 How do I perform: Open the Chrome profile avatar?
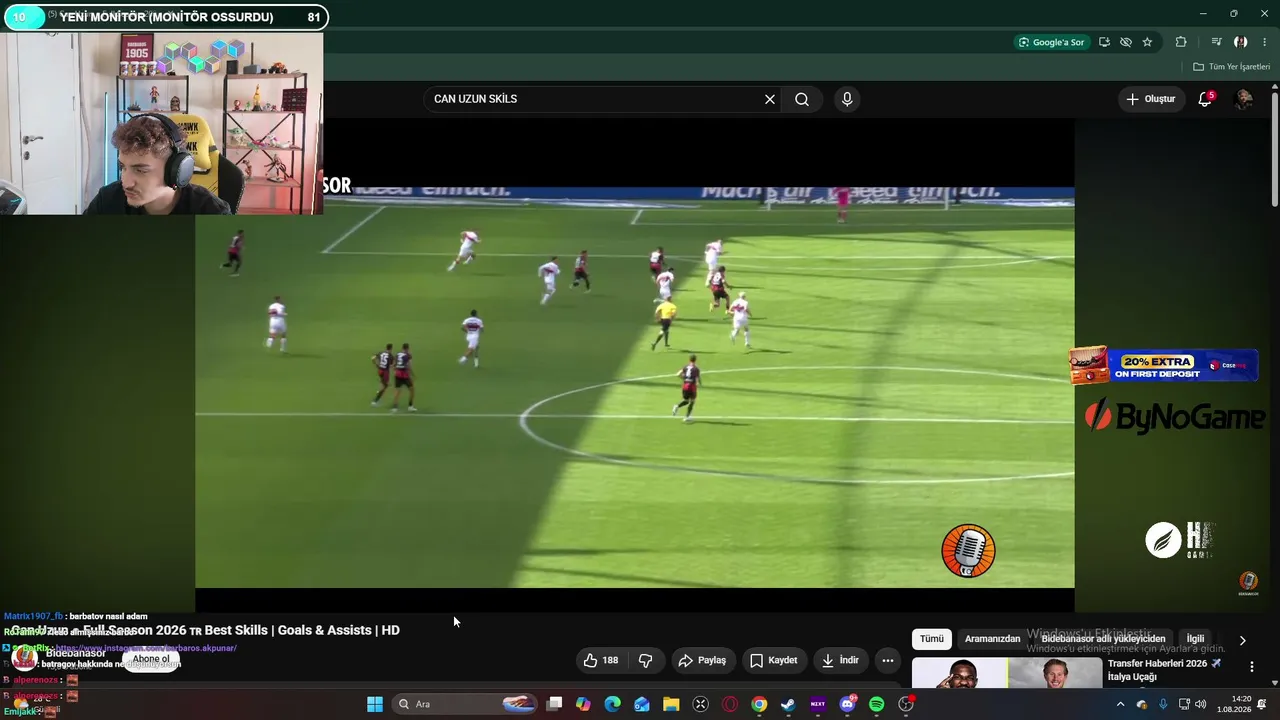point(1241,42)
